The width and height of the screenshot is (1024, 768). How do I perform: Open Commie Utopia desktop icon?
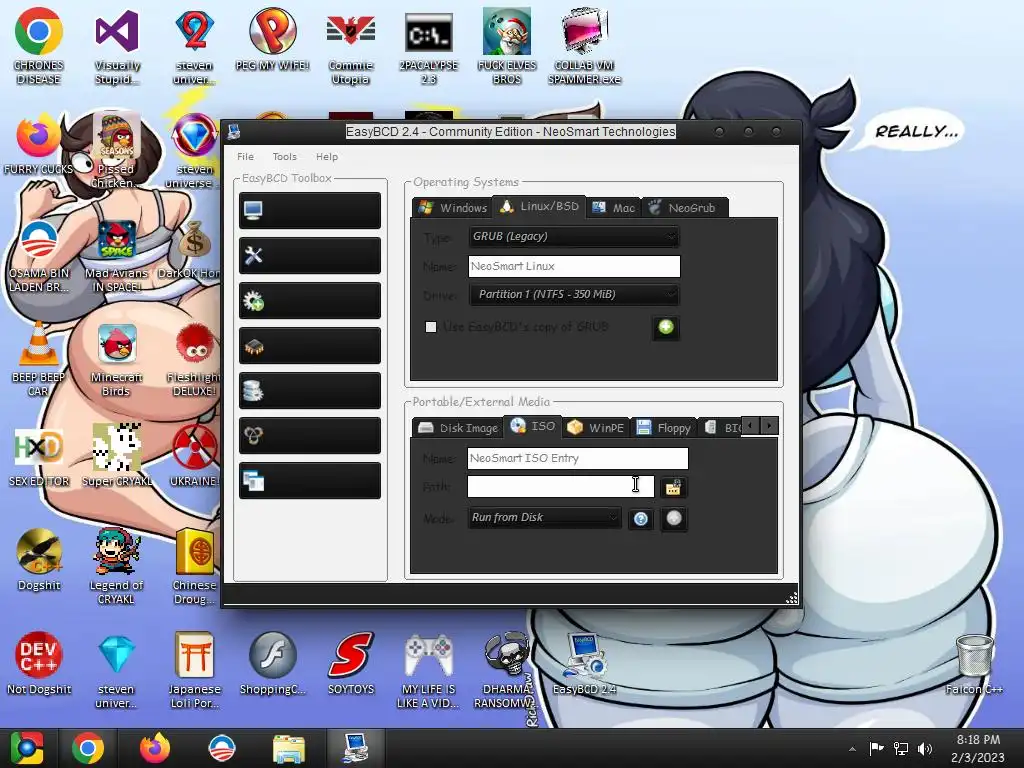click(351, 46)
